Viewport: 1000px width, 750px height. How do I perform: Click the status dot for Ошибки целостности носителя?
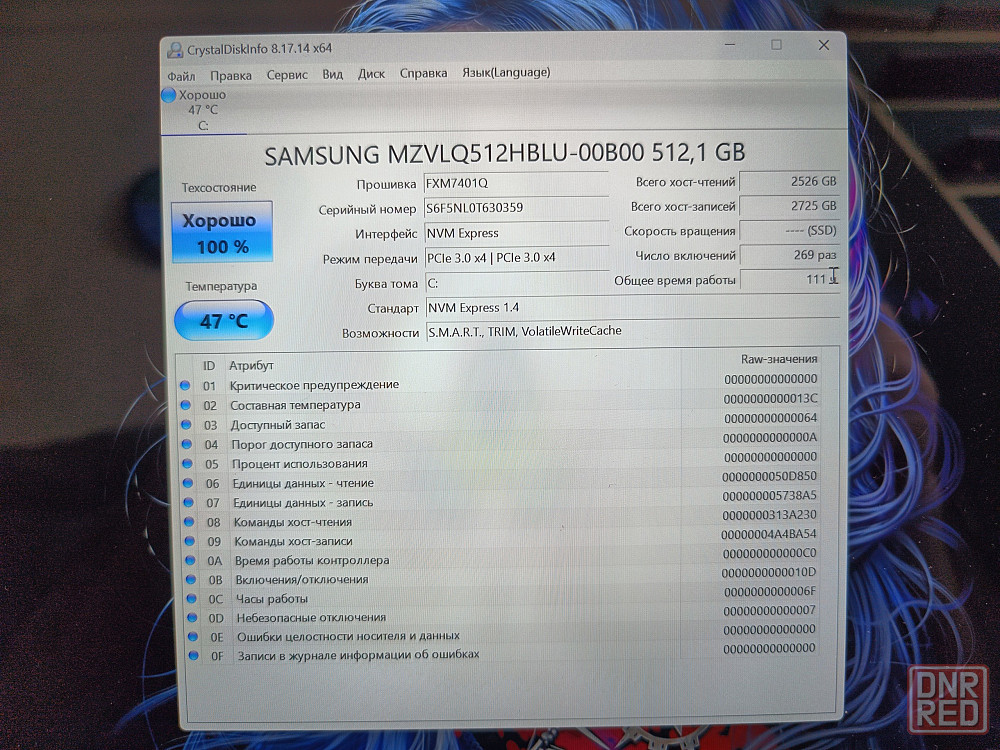[x=193, y=636]
